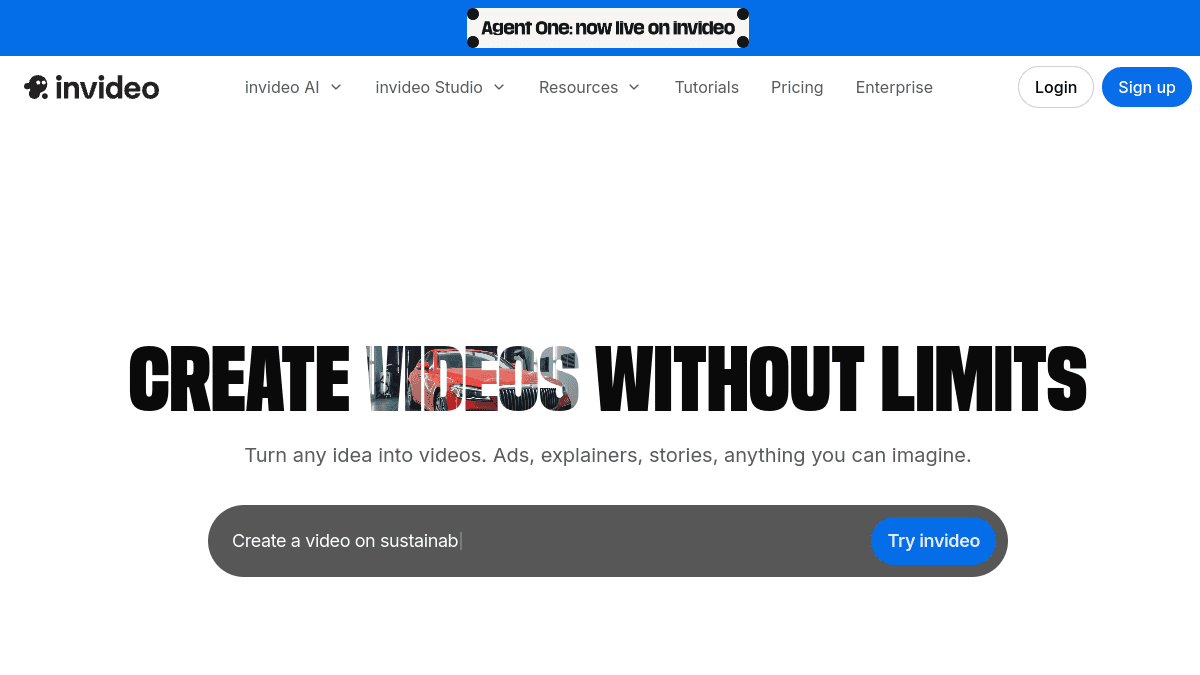
Task: Focus the video prompt input field
Action: (540, 541)
